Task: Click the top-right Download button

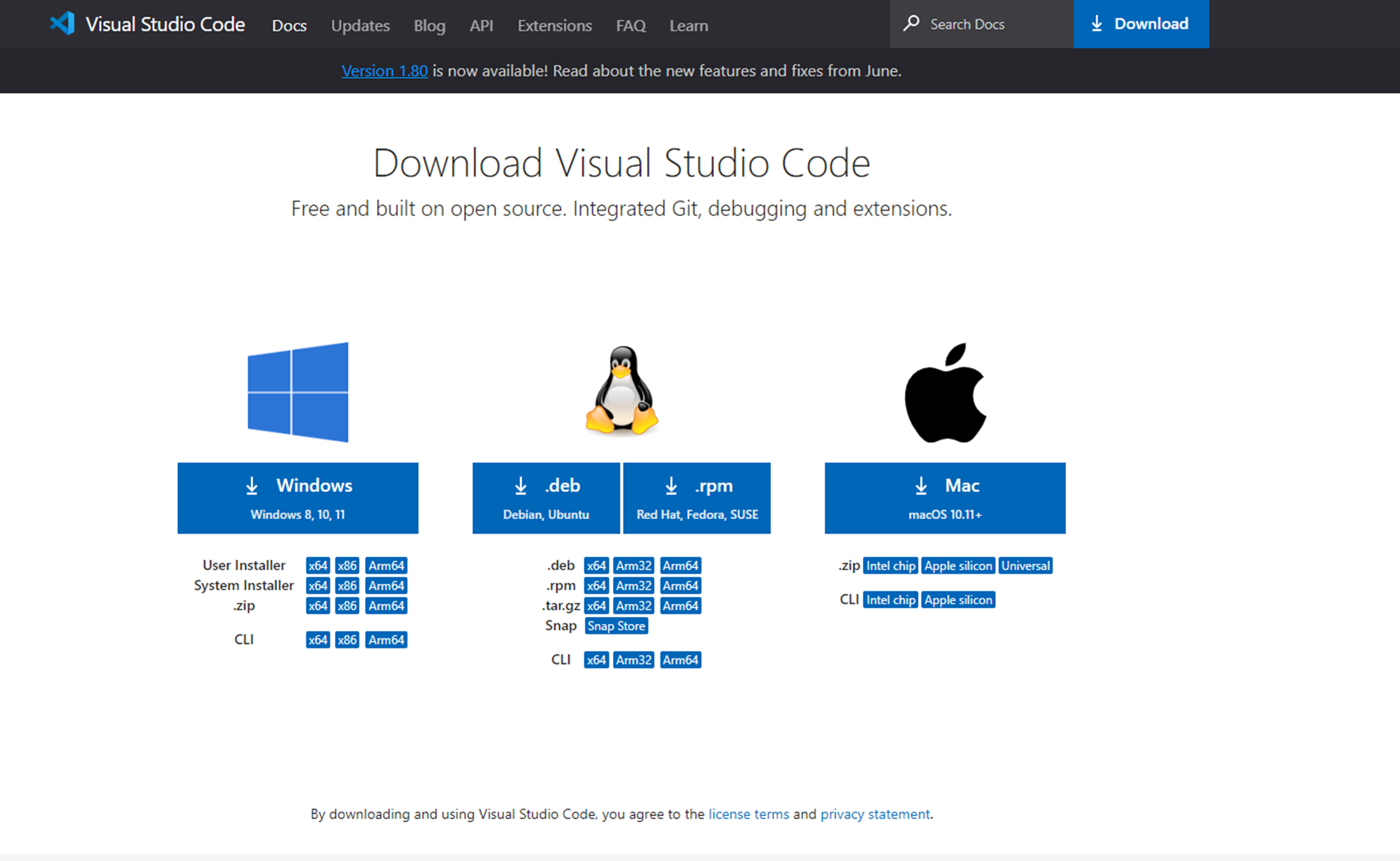Action: click(x=1141, y=24)
